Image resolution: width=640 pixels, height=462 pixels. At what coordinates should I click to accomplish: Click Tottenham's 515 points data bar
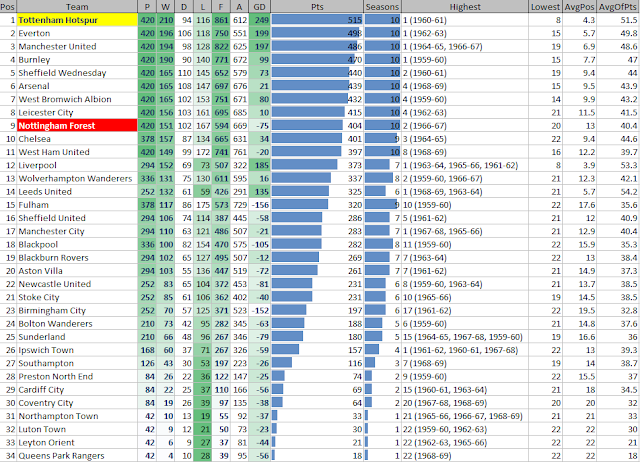[x=317, y=20]
